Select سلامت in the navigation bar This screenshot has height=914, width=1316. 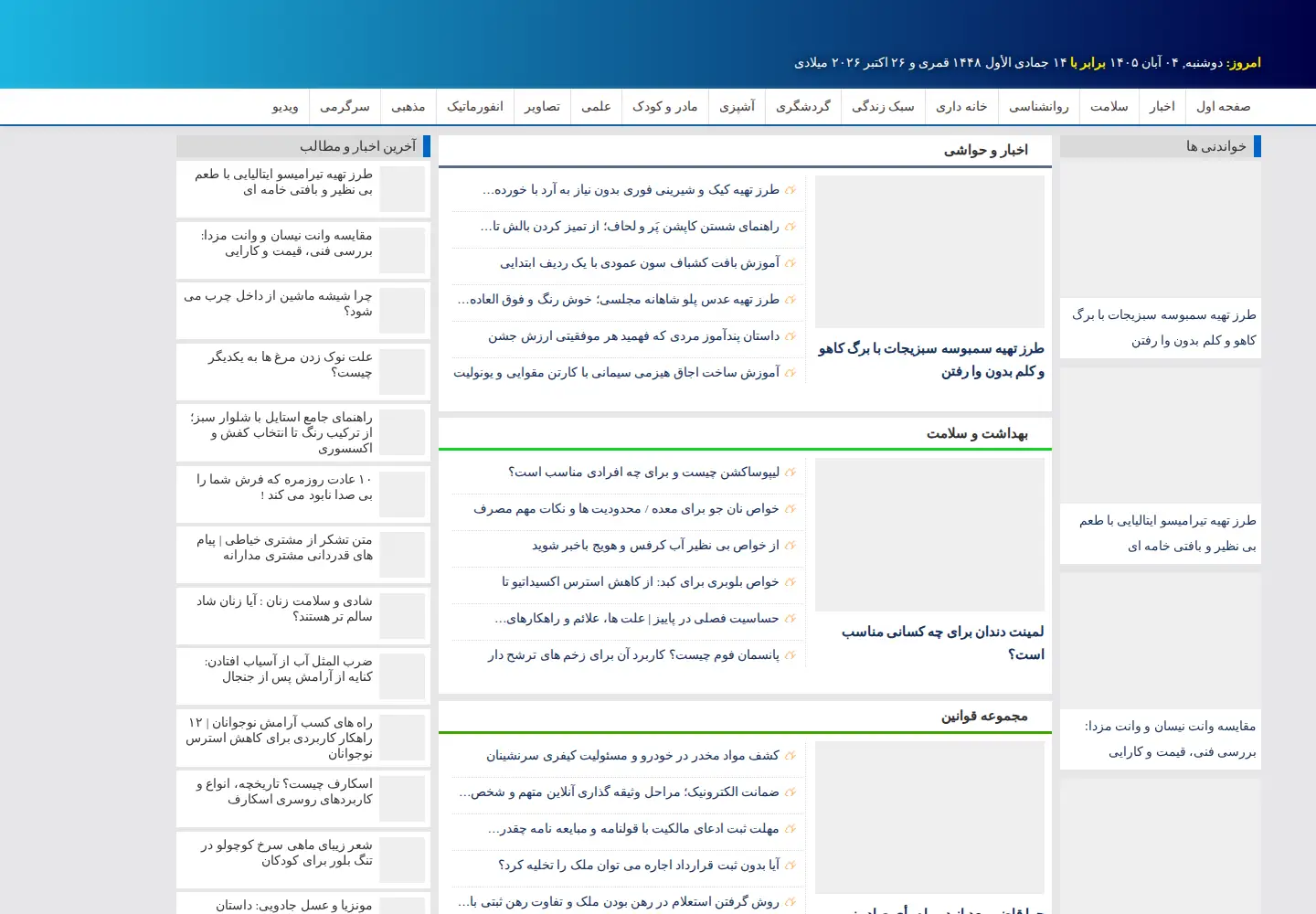[1109, 107]
